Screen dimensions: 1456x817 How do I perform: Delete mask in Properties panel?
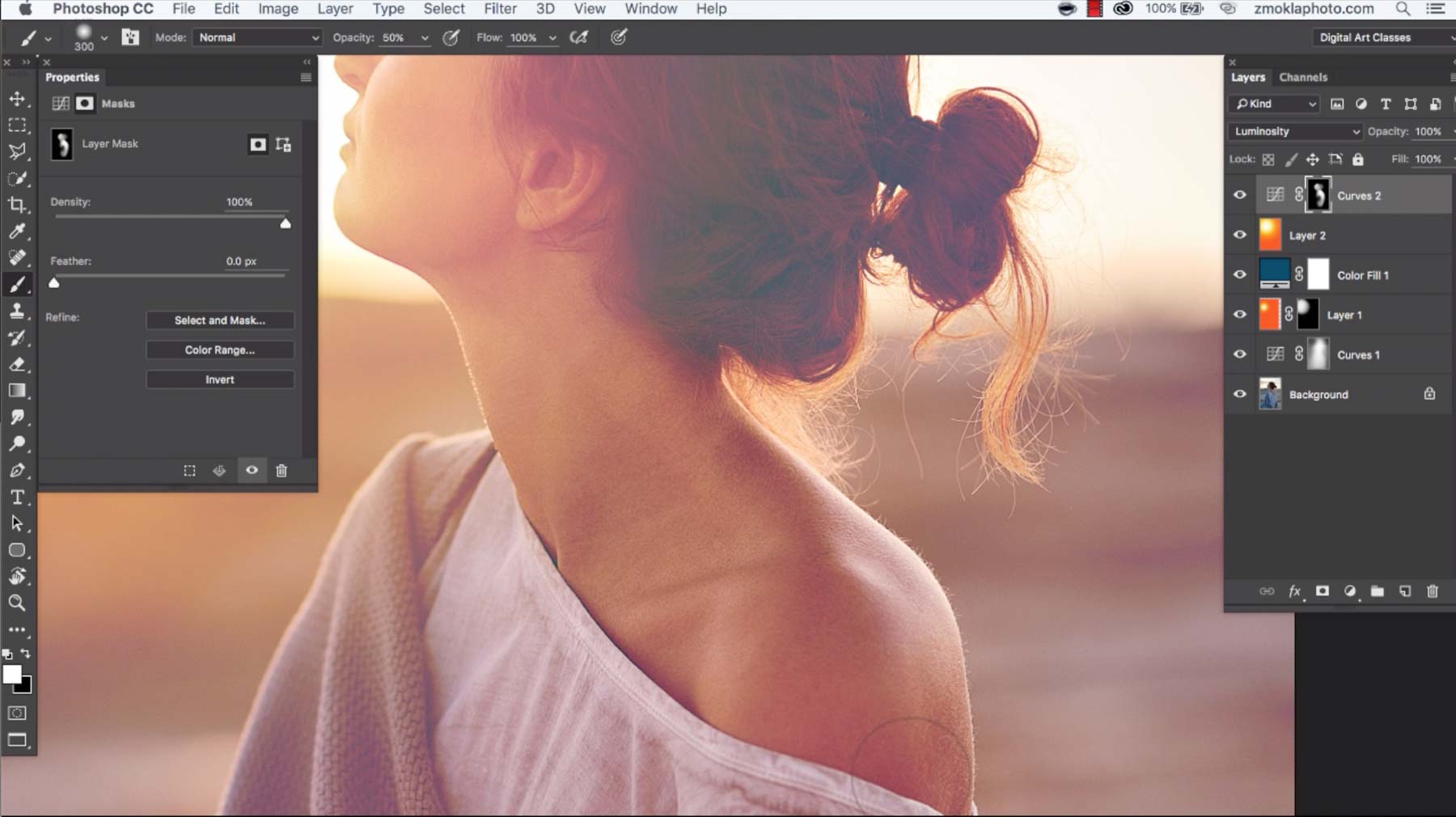pyautogui.click(x=281, y=470)
